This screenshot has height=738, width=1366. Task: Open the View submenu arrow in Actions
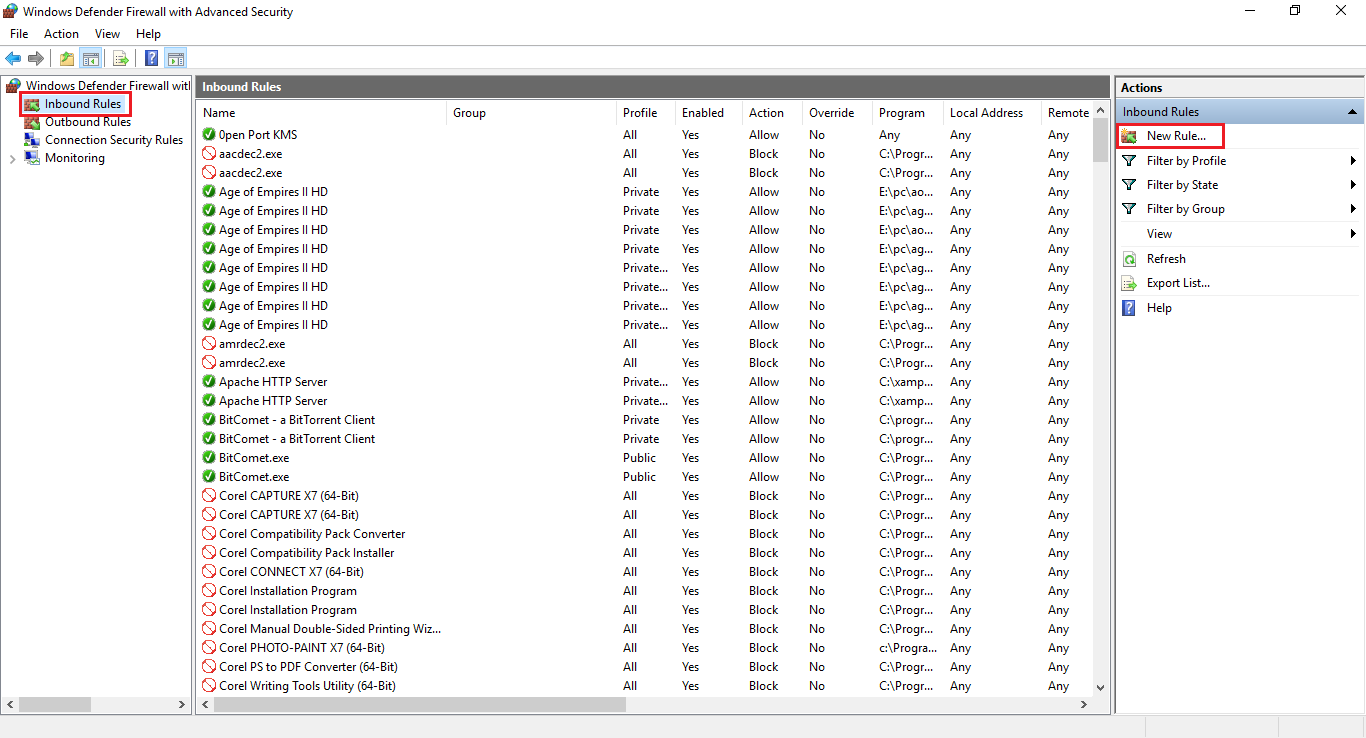pyautogui.click(x=1353, y=234)
